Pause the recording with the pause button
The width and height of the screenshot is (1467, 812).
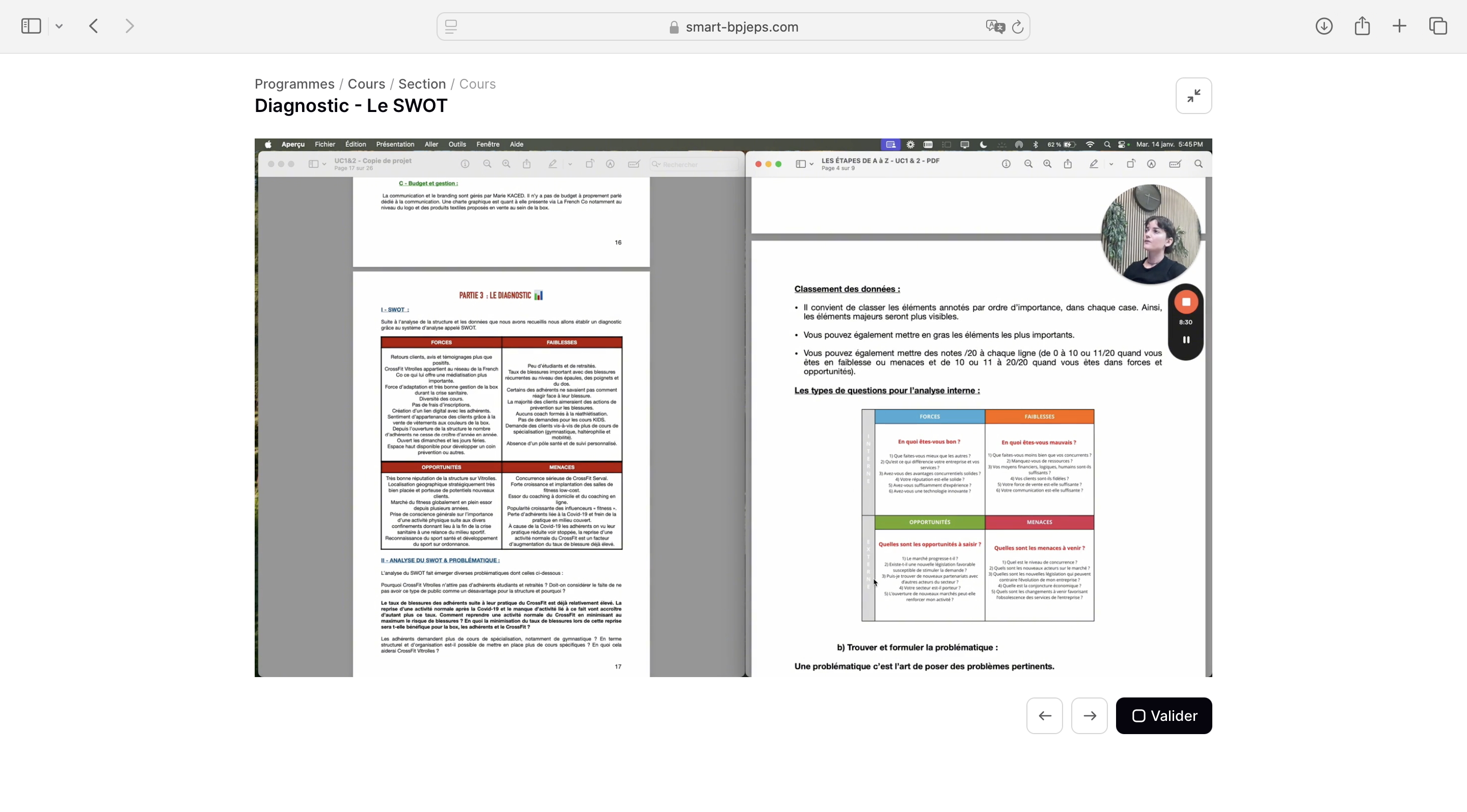1186,340
